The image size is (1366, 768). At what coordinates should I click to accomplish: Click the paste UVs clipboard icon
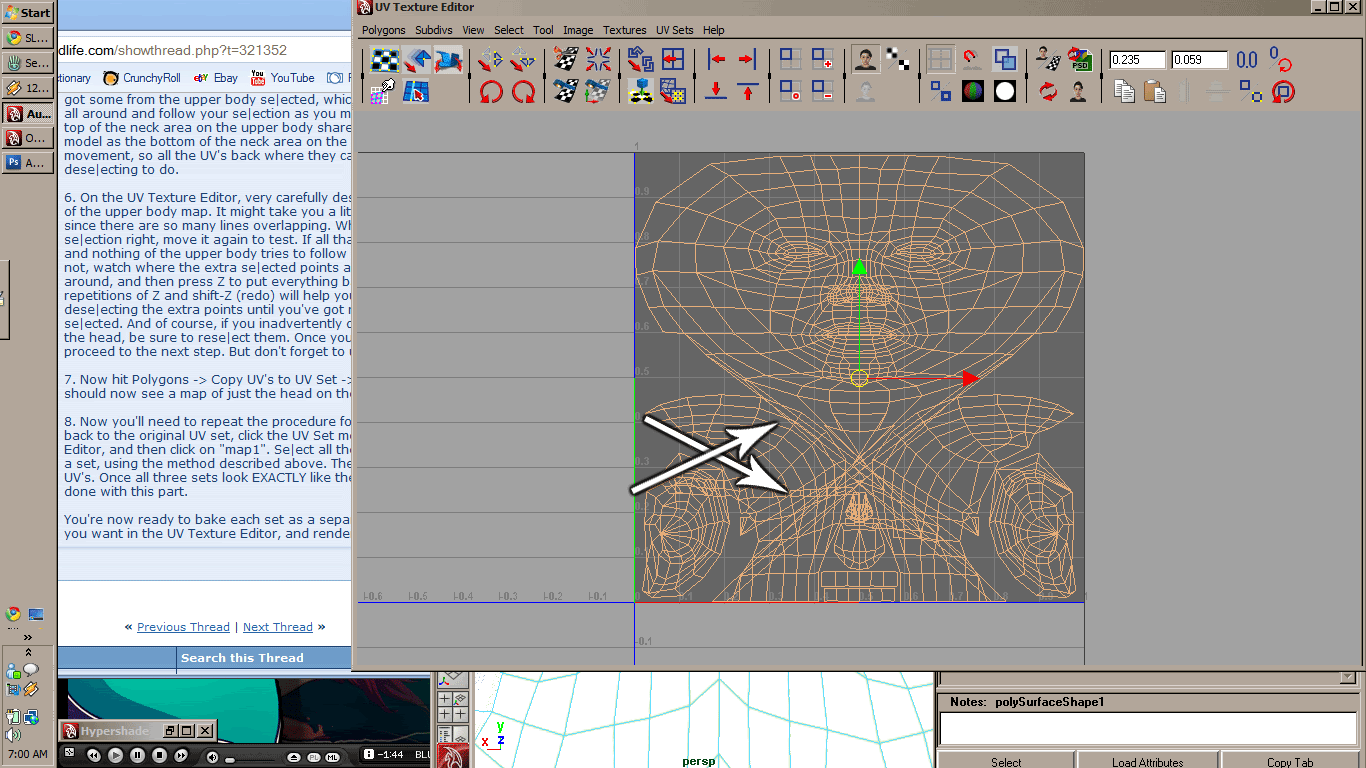coord(1155,92)
